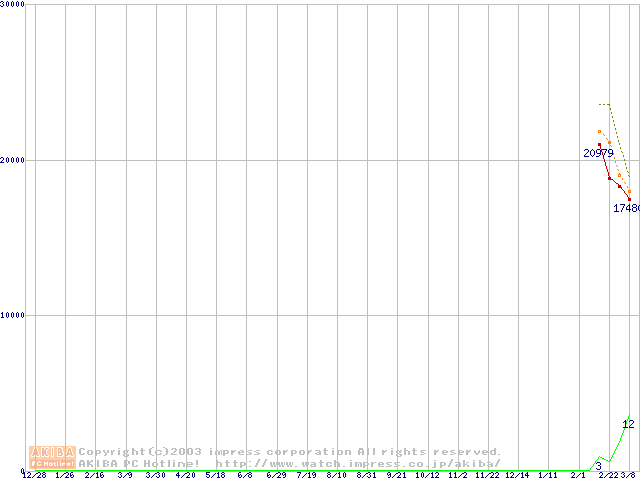Click the 20000 y-axis label
Image resolution: width=640 pixels, height=480 pixels.
coord(13,160)
